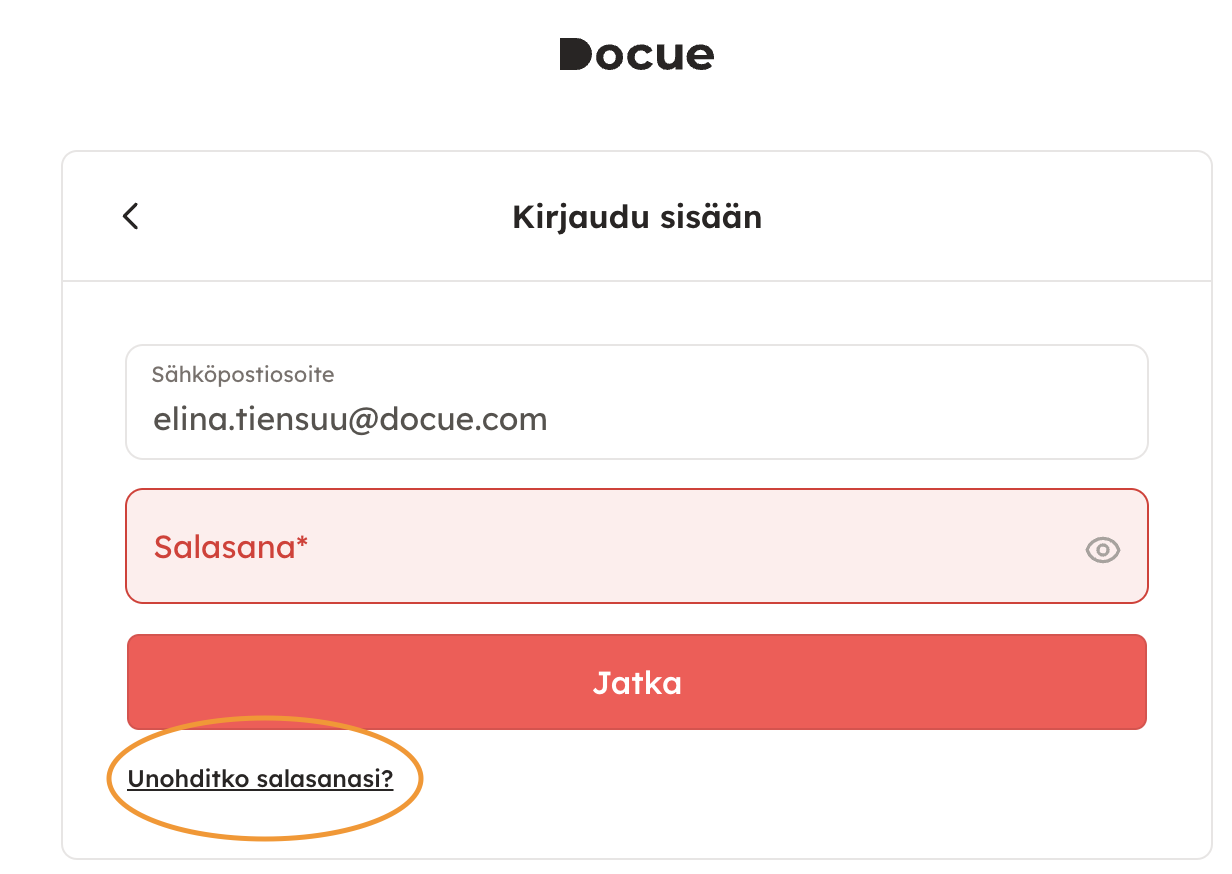Open the Unohditko salasanasi? link

coord(260,779)
